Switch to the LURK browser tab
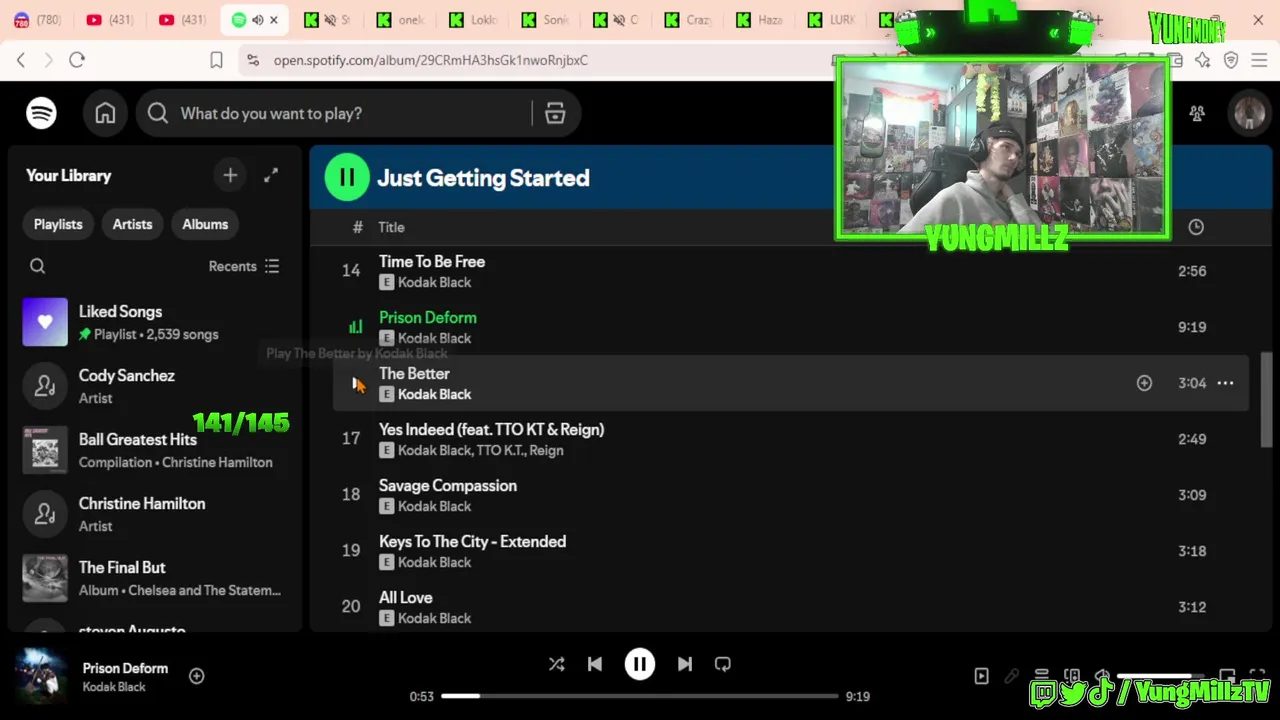The width and height of the screenshot is (1280, 720). [831, 20]
